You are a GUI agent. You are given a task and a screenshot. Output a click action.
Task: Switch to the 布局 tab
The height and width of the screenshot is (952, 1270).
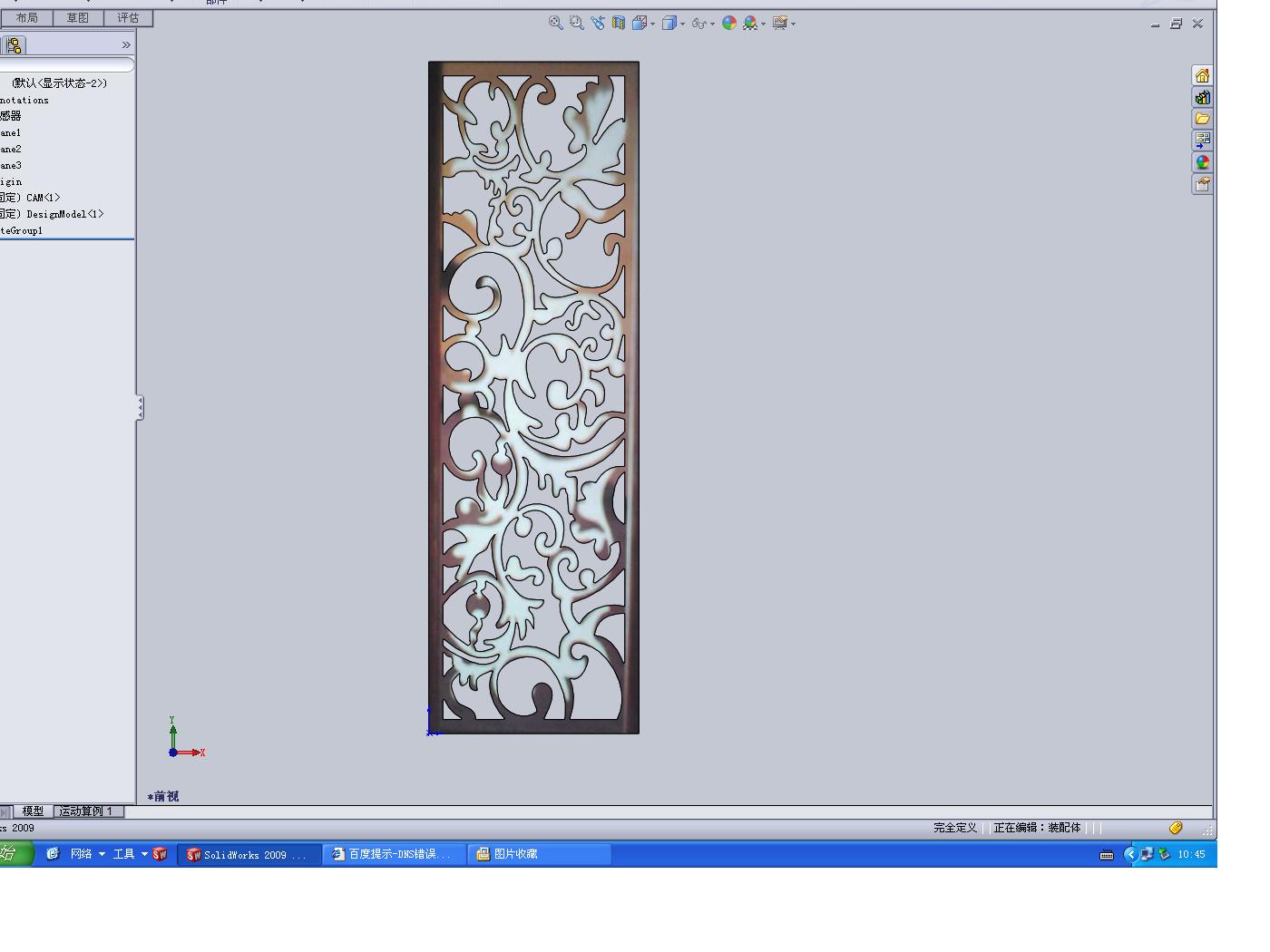[x=27, y=18]
